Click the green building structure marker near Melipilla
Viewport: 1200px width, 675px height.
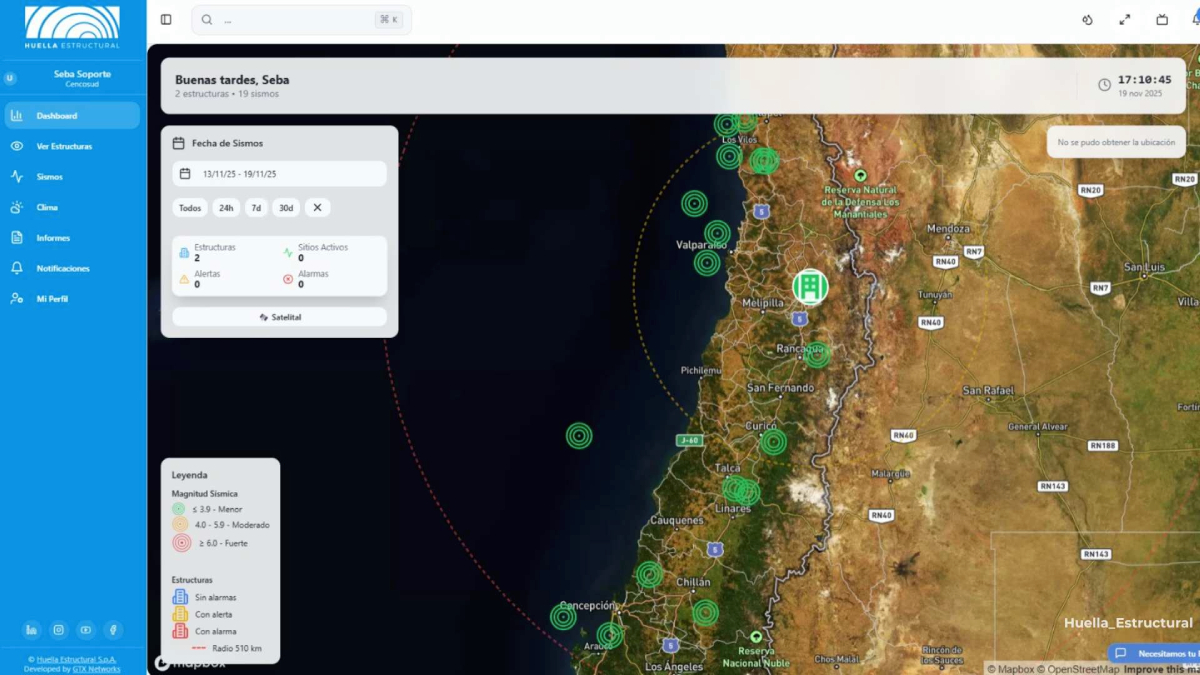click(810, 287)
